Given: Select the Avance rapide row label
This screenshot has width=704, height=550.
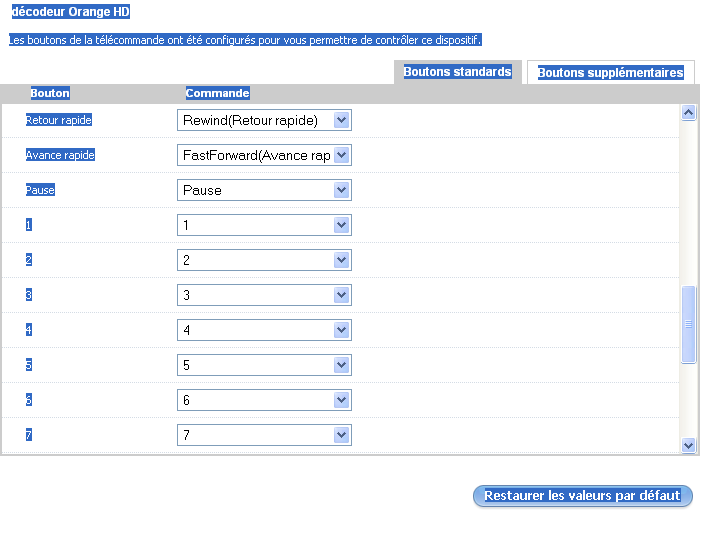Looking at the screenshot, I should (60, 155).
